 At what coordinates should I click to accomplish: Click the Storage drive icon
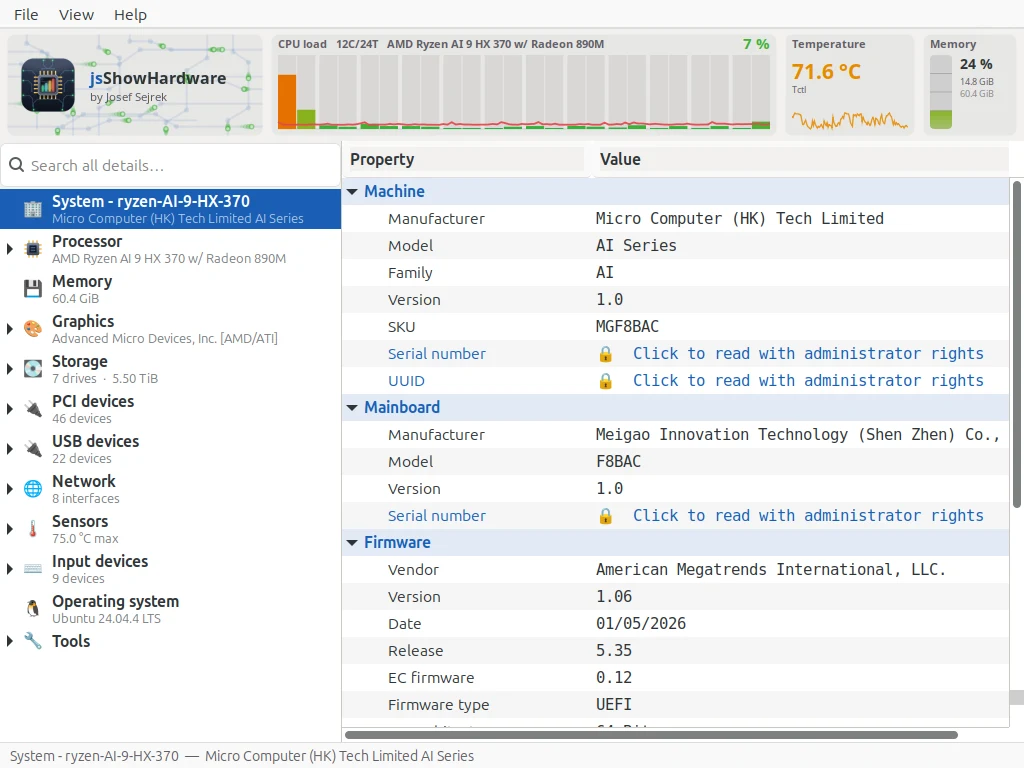tap(33, 368)
